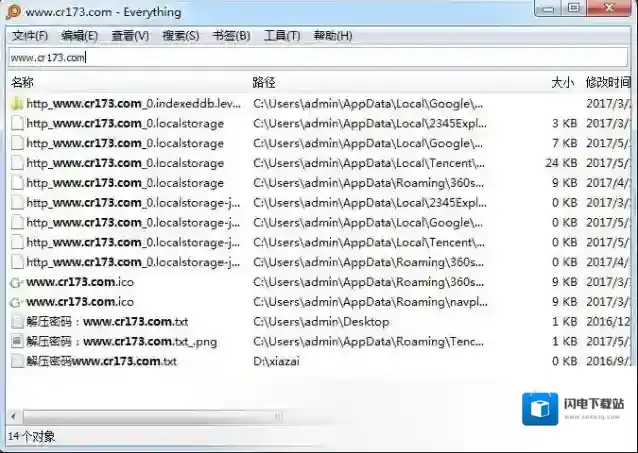Minimize the Everything window
The image size is (638, 453).
click(548, 8)
